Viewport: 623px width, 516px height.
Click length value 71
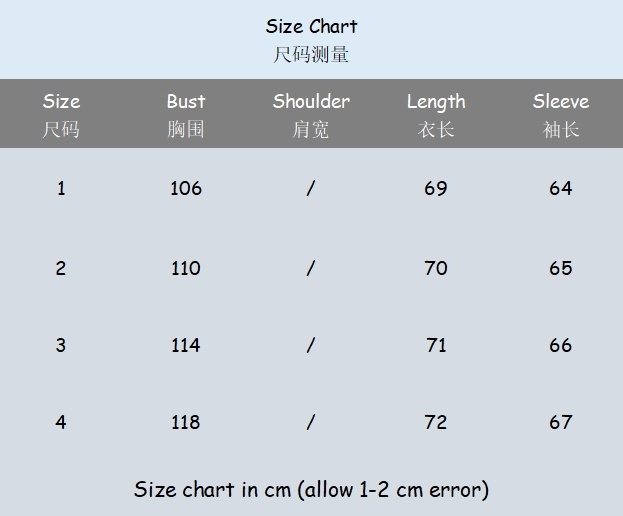pyautogui.click(x=436, y=345)
